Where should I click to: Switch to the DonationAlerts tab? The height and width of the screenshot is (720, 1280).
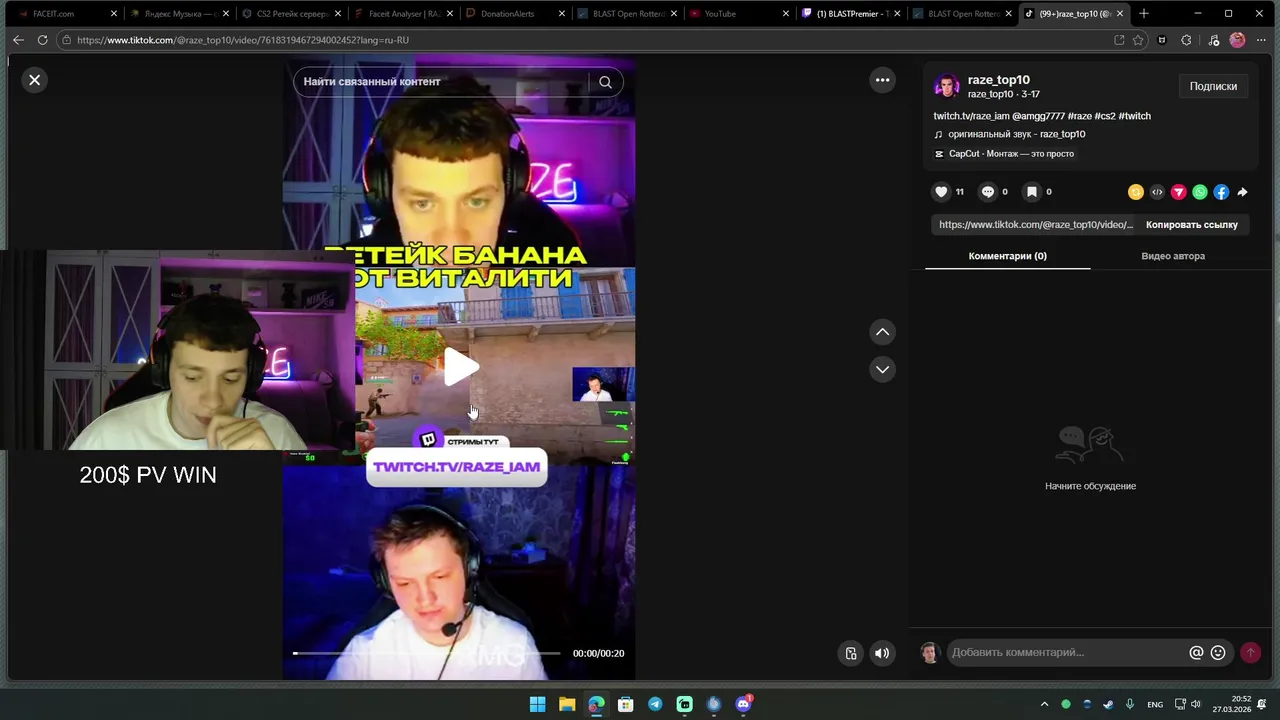pyautogui.click(x=514, y=14)
